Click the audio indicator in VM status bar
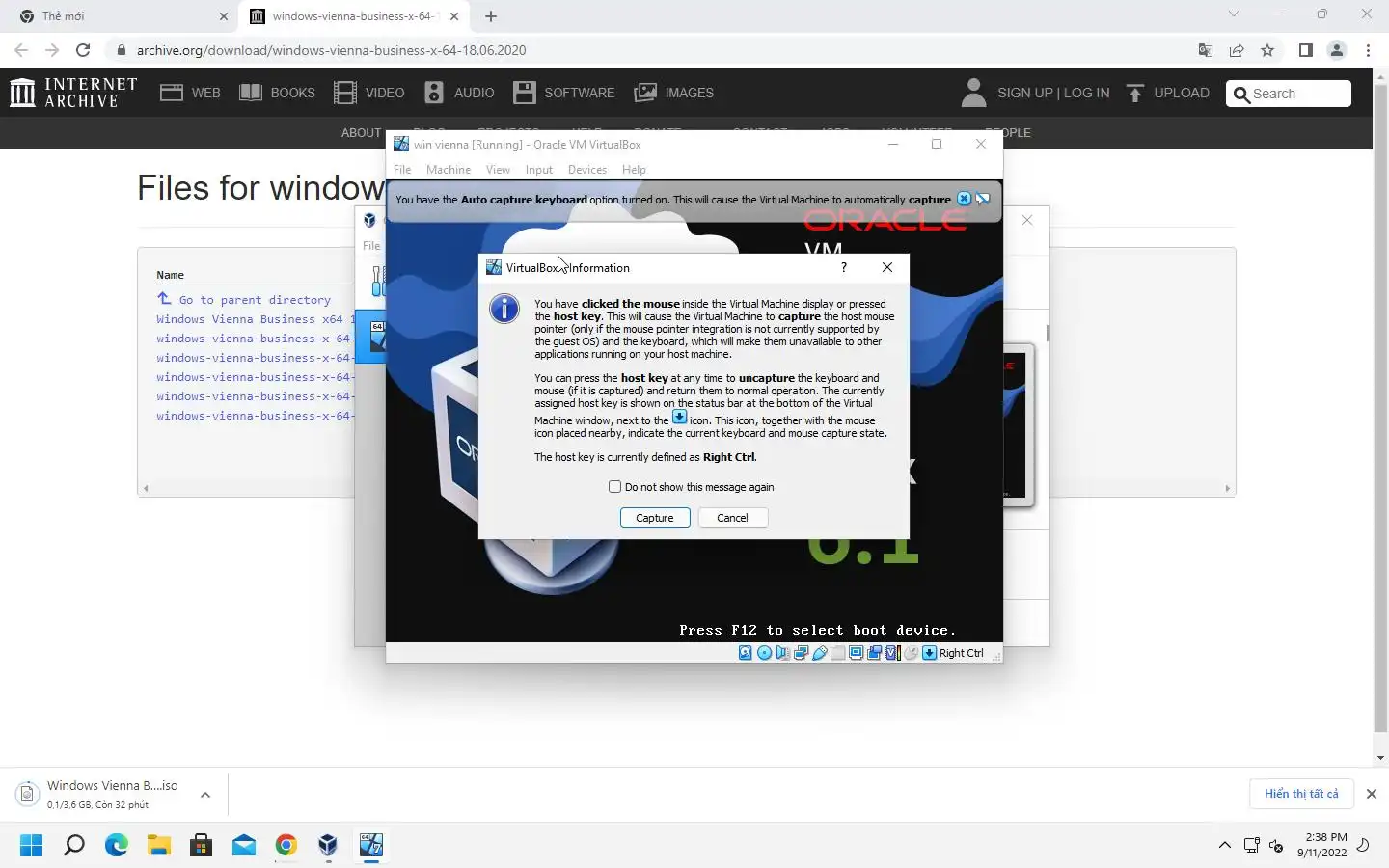 [782, 653]
